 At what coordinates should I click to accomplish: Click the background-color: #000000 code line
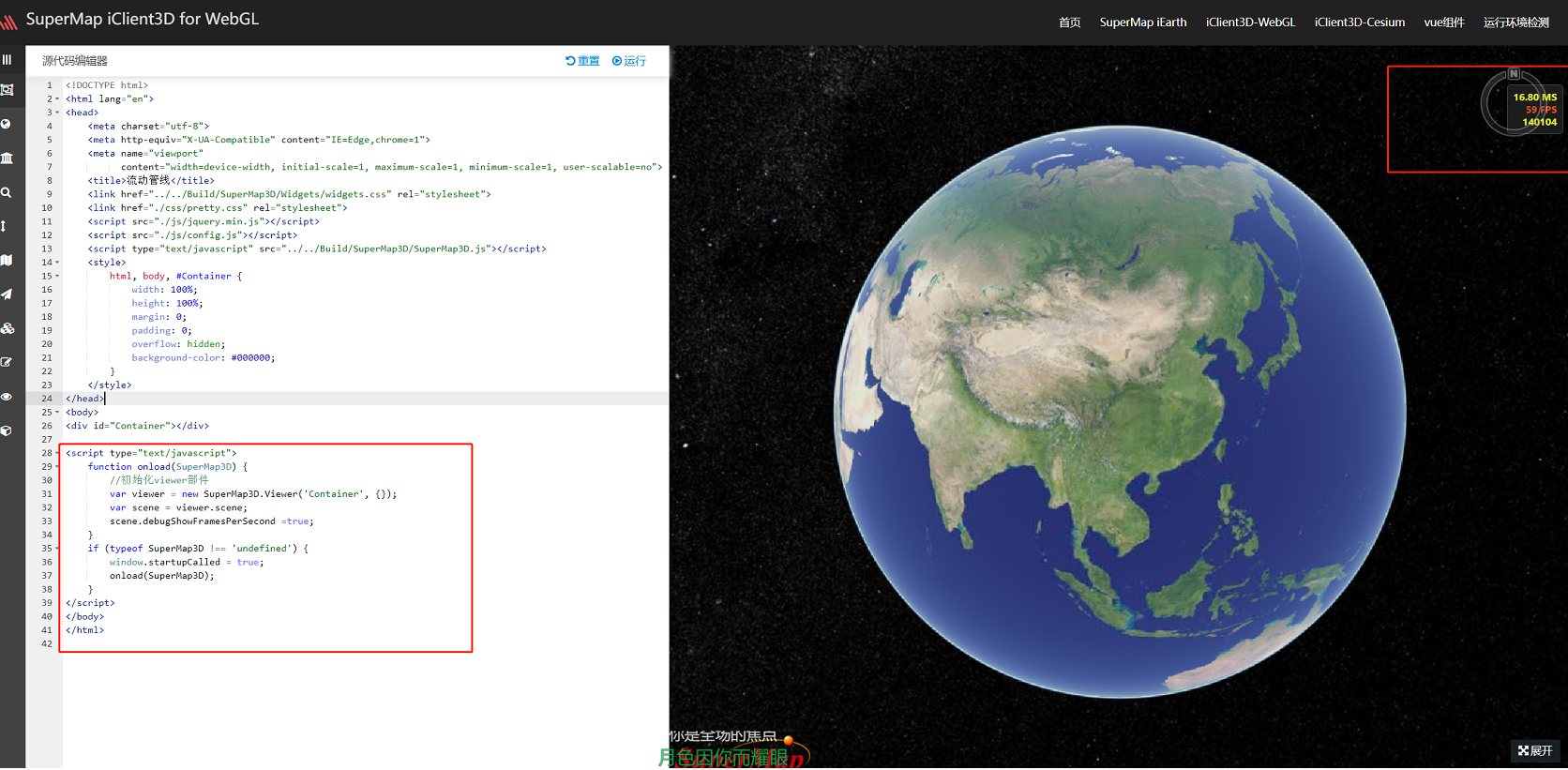point(204,358)
